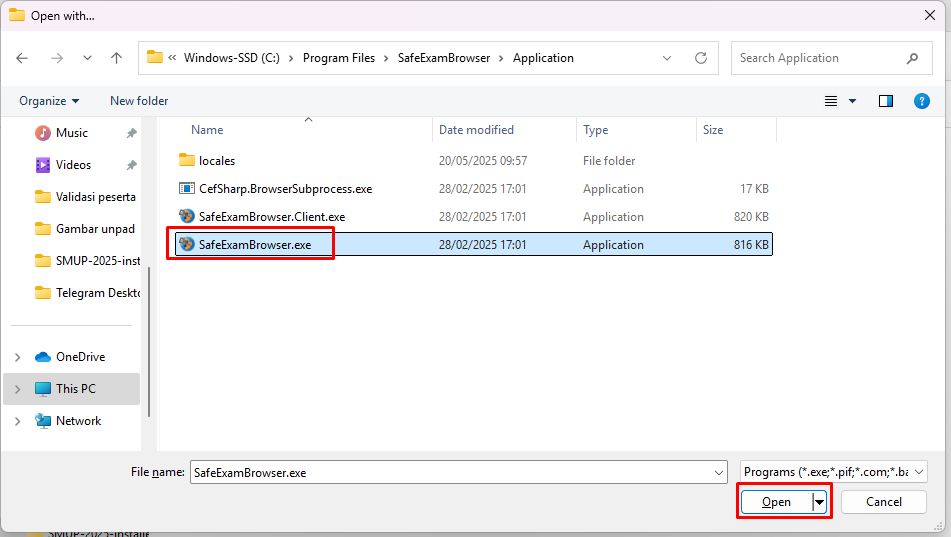Unpin Music using its pin icon
The width and height of the screenshot is (951, 537).
pos(131,133)
